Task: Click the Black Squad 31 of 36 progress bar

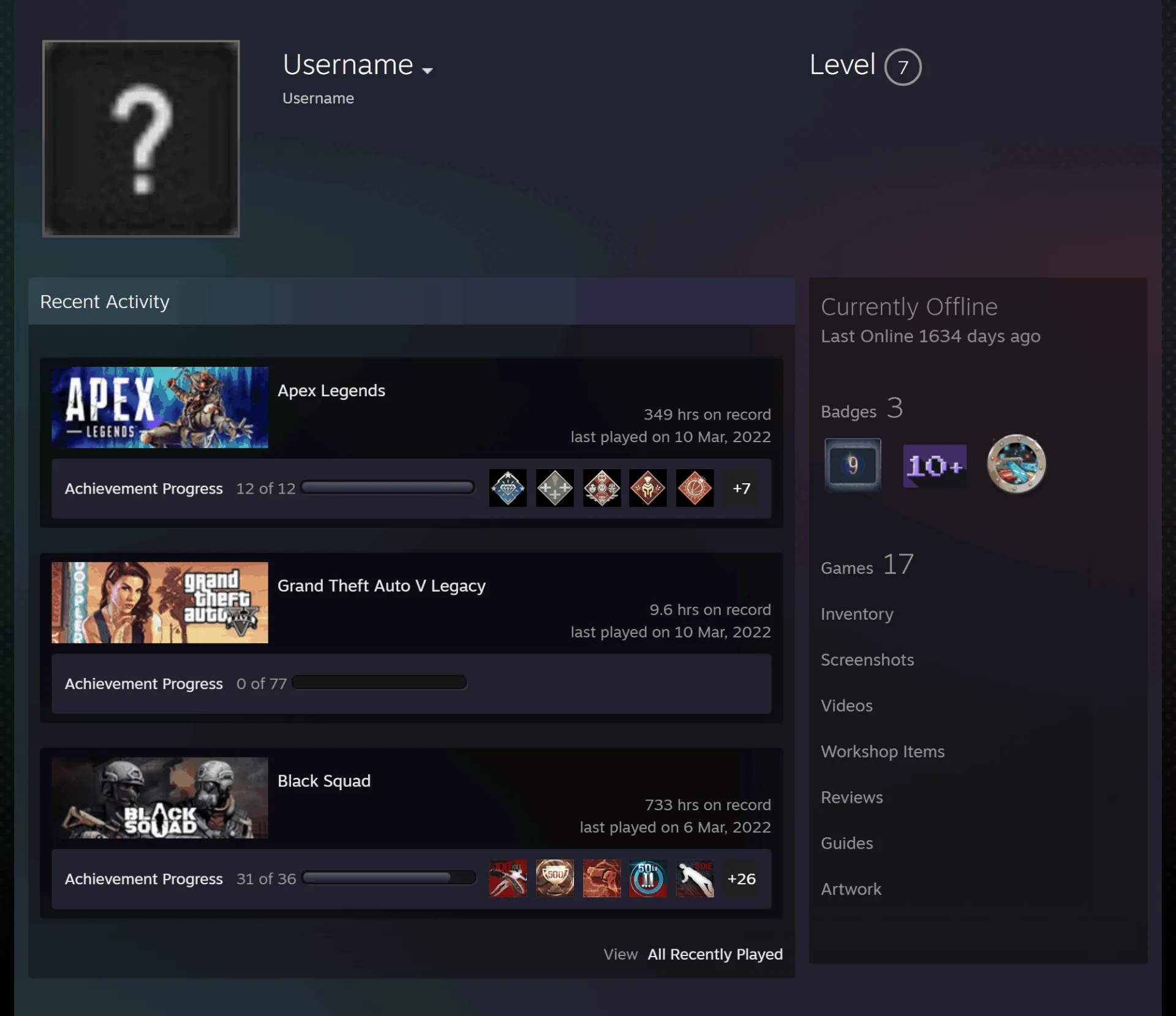Action: click(389, 878)
